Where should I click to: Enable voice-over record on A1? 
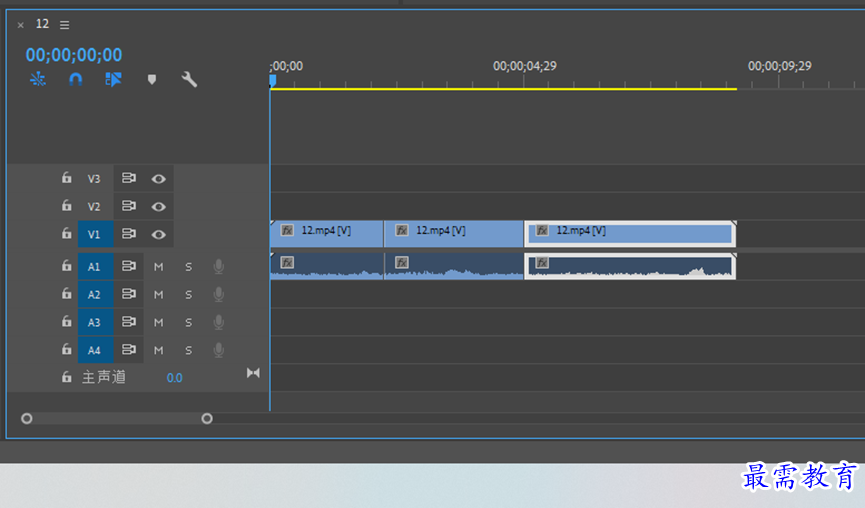(x=218, y=266)
